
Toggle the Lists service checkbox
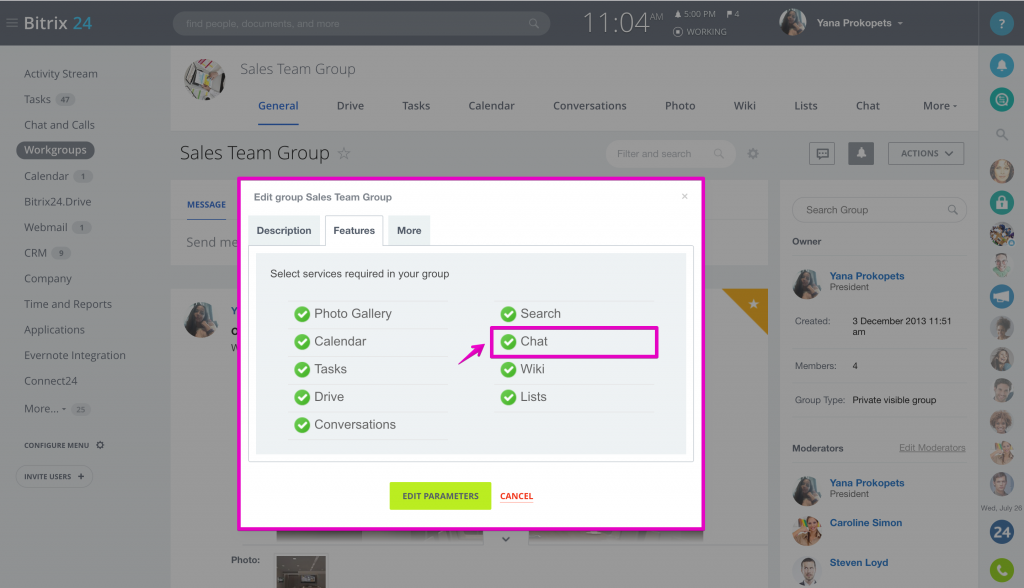pos(508,397)
